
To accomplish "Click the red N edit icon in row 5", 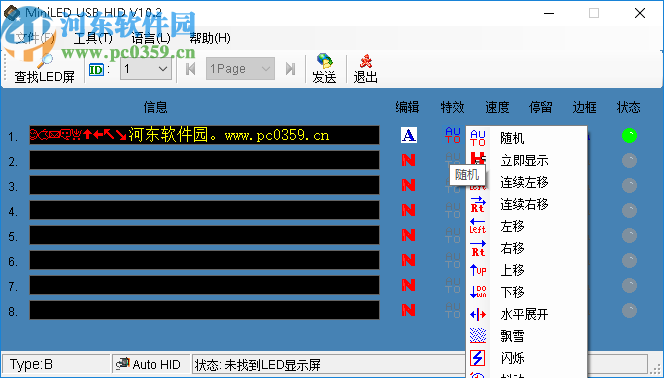I will [x=408, y=235].
